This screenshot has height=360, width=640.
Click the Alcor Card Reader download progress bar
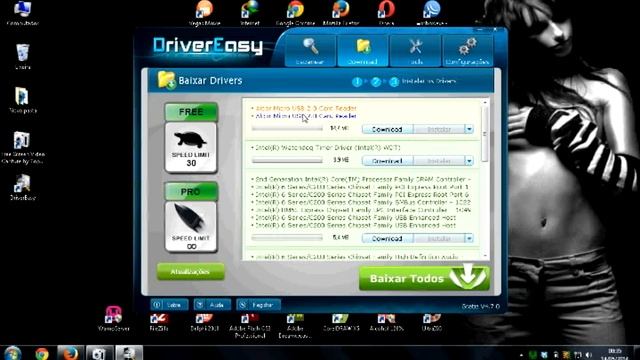[287, 129]
